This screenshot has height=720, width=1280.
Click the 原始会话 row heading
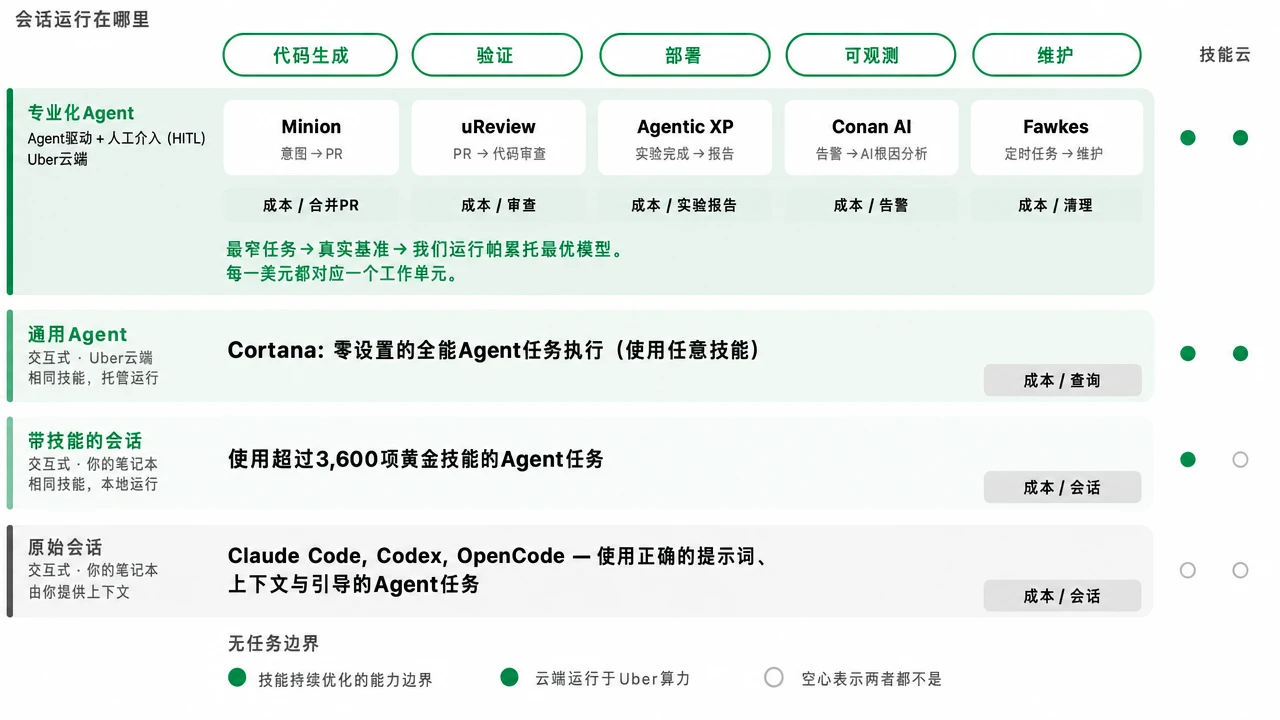(x=65, y=547)
